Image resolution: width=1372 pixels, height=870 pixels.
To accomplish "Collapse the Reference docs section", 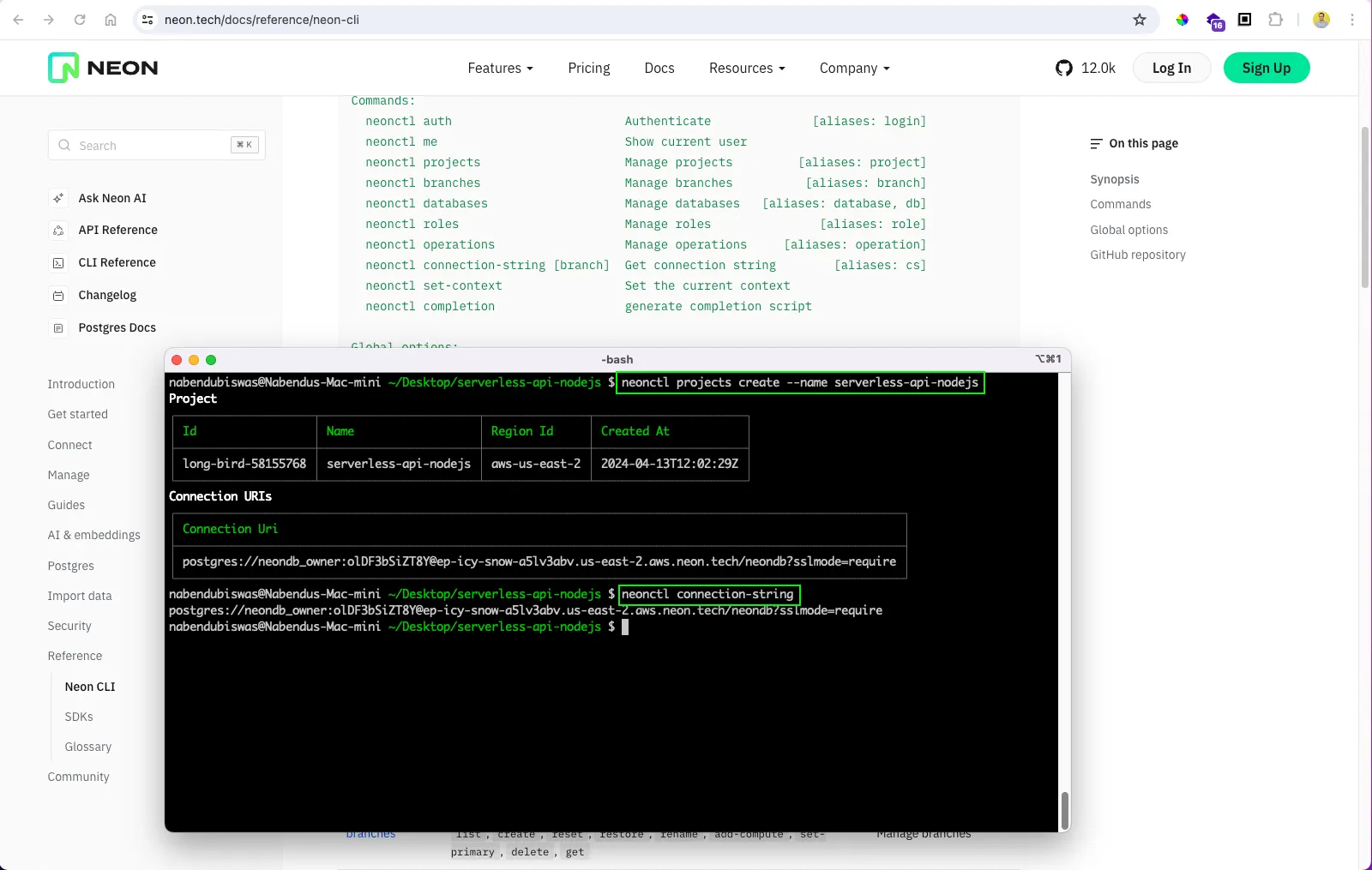I will [75, 656].
